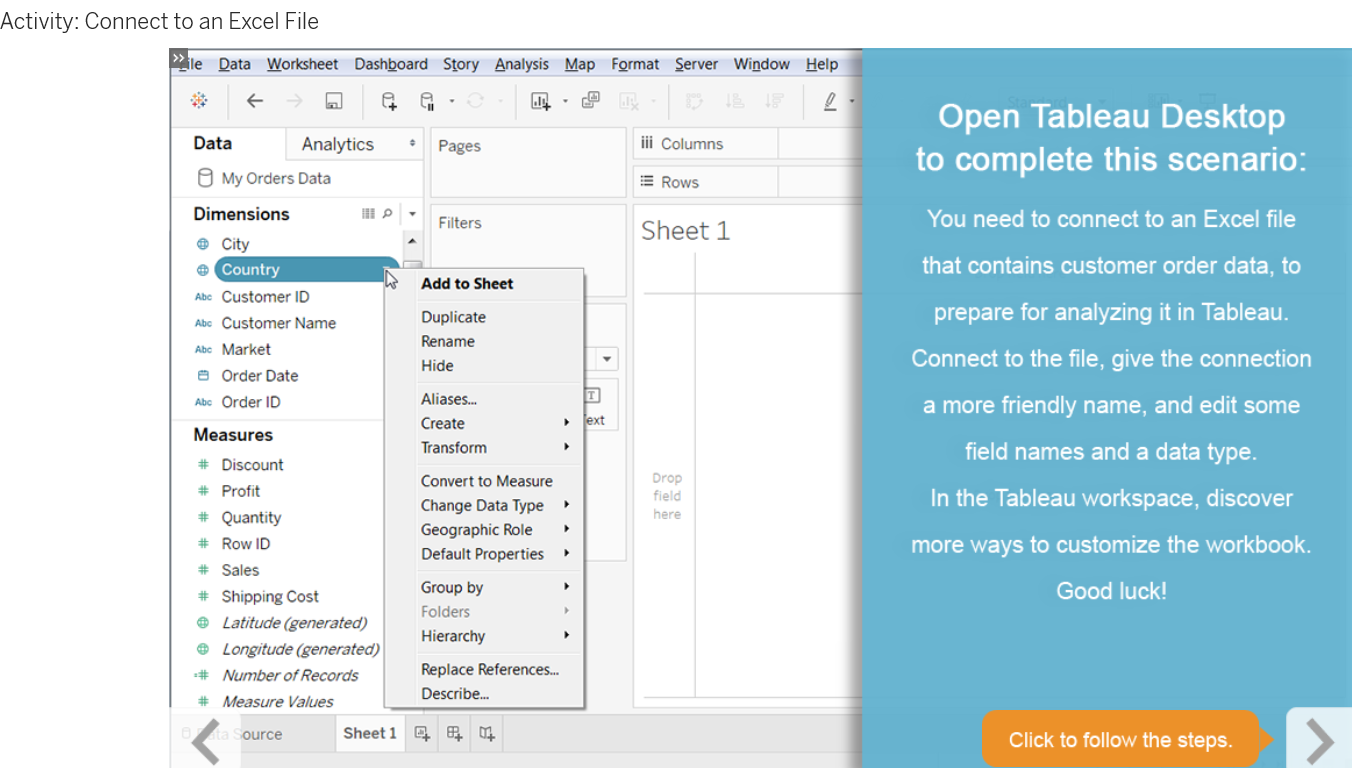1352x768 pixels.
Task: Switch to the Analytics tab
Action: 338,144
